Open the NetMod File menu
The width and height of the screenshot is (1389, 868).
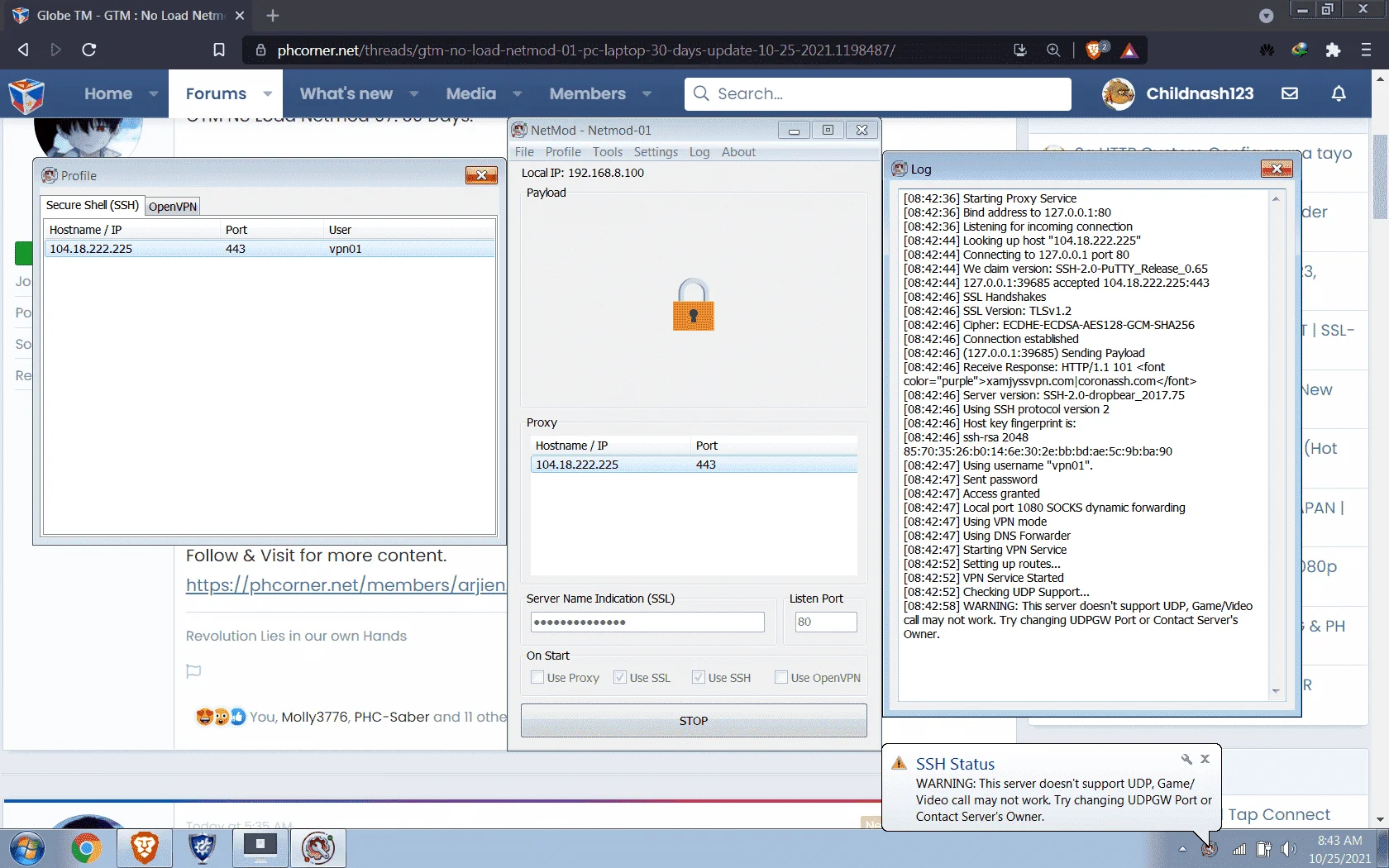coord(524,152)
